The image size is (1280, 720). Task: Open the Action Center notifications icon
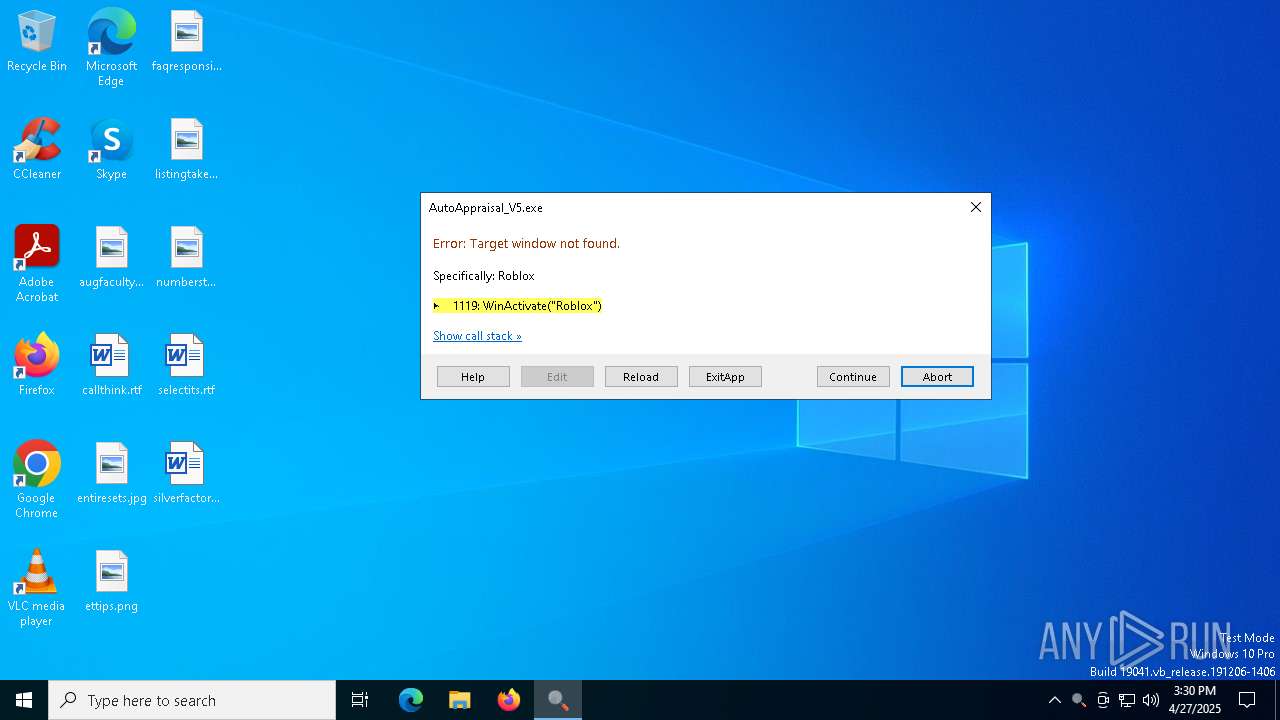[1247, 700]
